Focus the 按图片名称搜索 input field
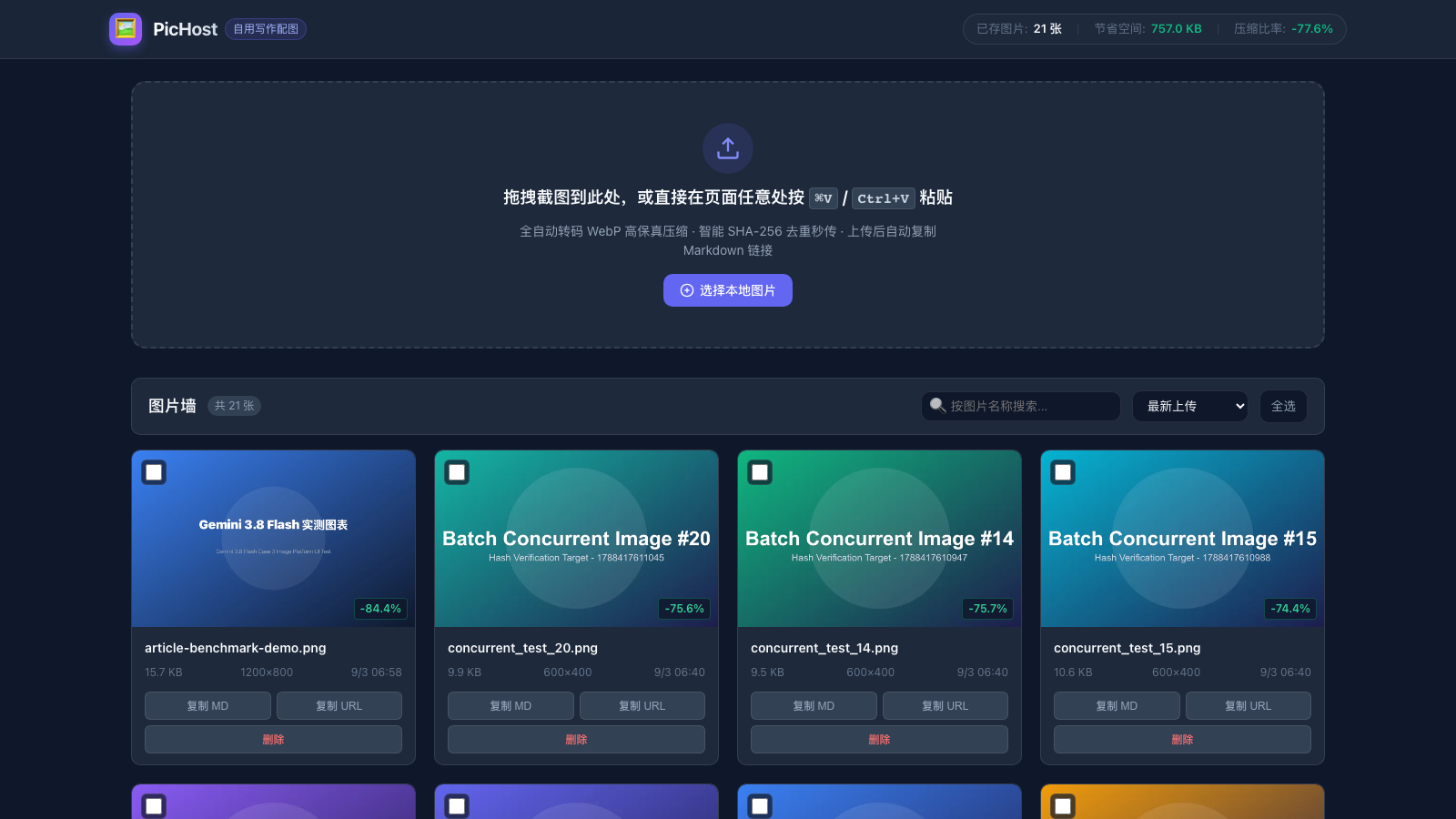The height and width of the screenshot is (819, 1456). 1021,406
